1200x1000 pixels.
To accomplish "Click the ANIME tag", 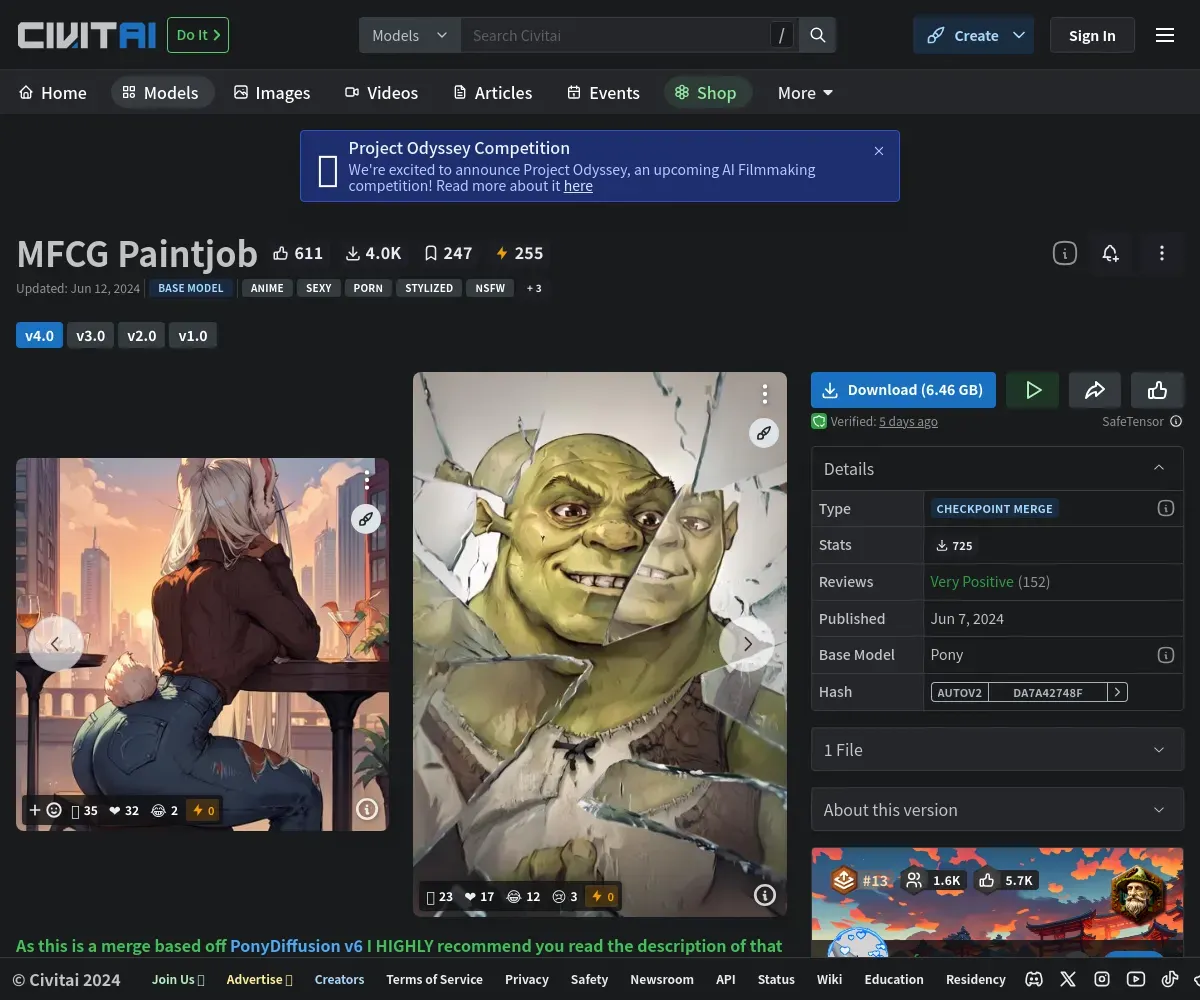I will tap(267, 288).
